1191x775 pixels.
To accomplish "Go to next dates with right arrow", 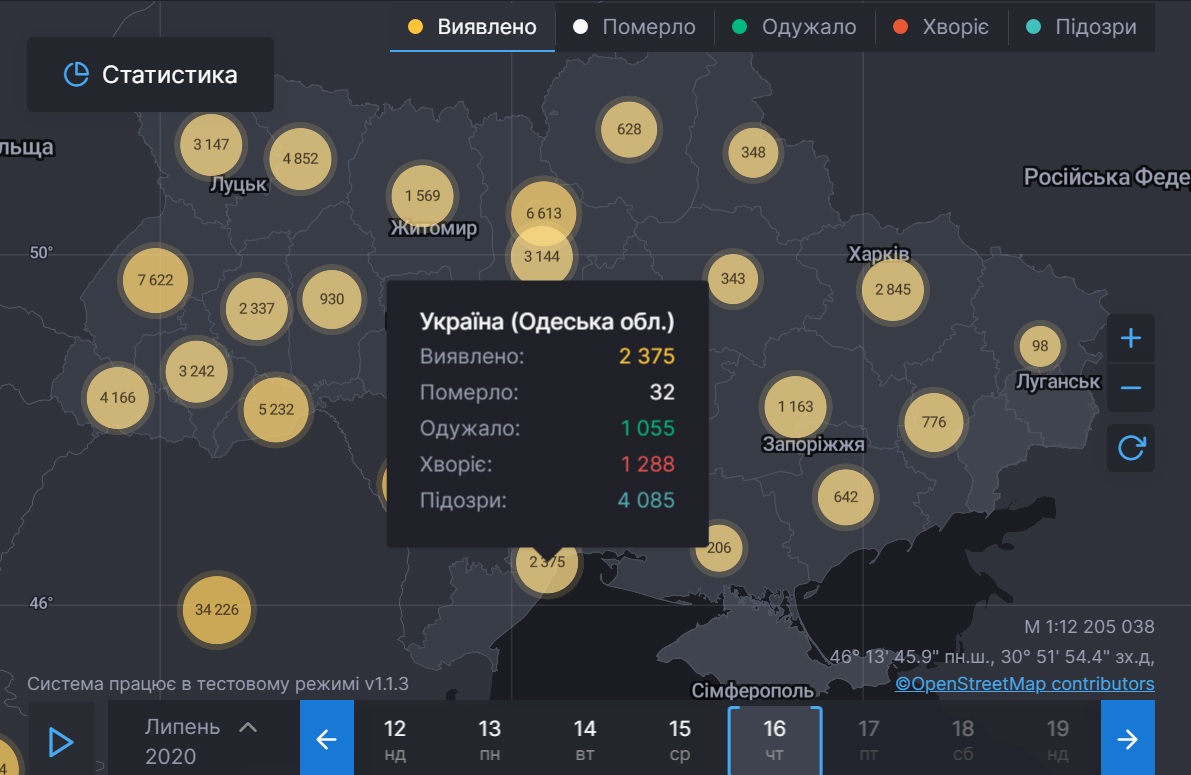I will pos(1127,739).
